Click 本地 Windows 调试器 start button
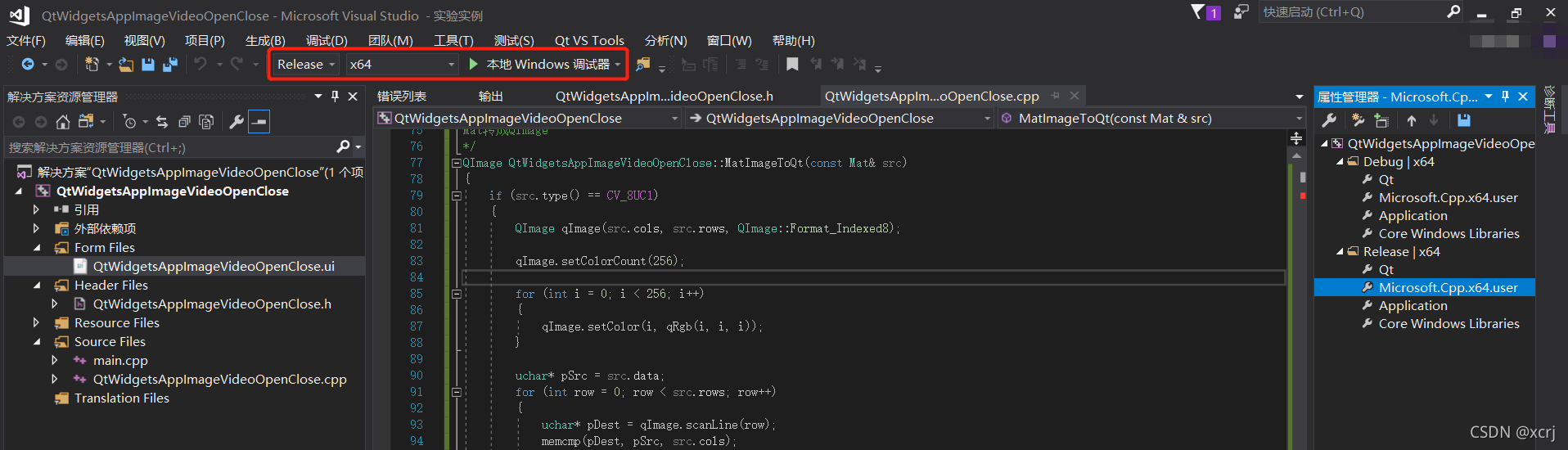 click(539, 64)
